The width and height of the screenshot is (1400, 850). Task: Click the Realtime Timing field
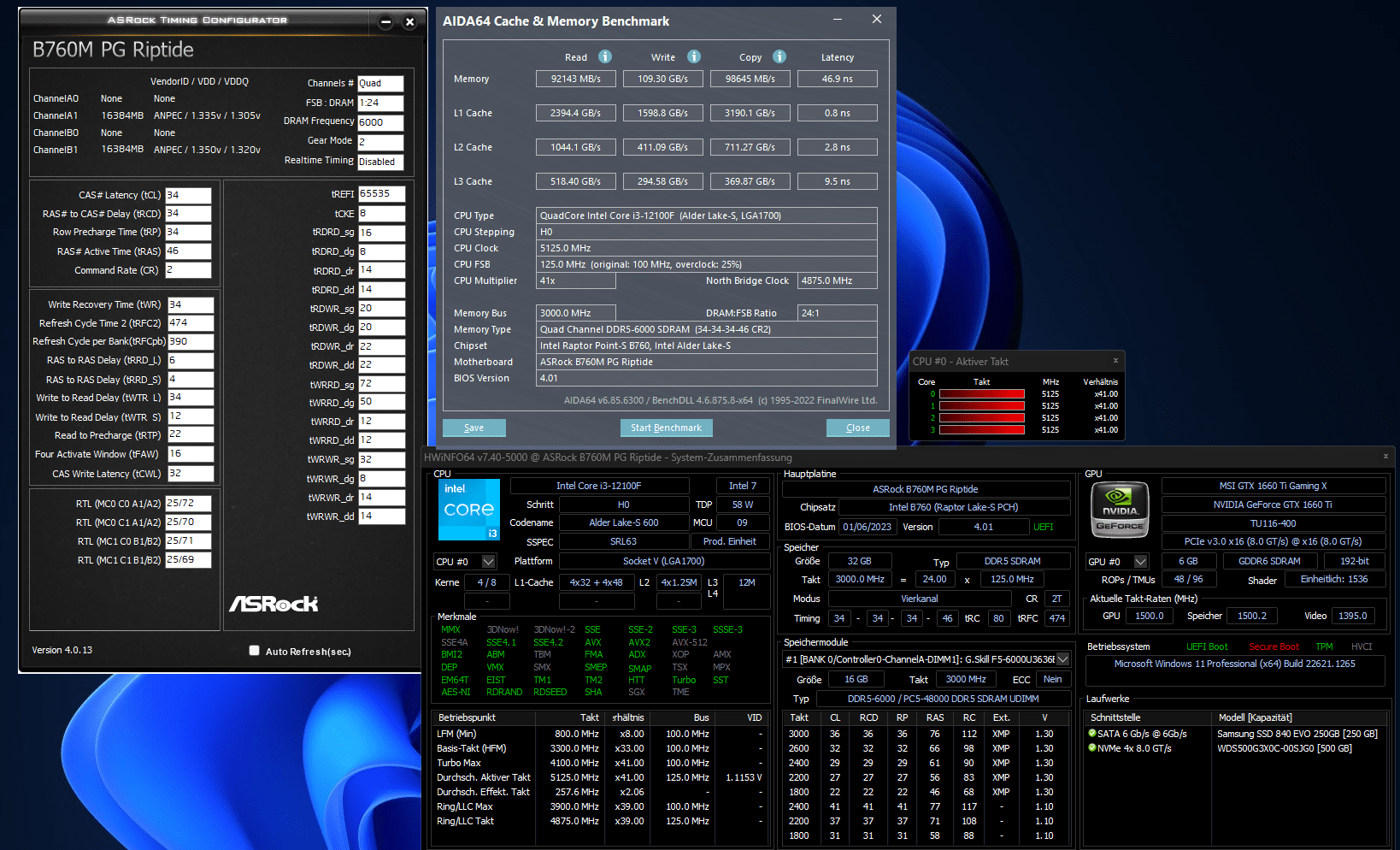380,162
